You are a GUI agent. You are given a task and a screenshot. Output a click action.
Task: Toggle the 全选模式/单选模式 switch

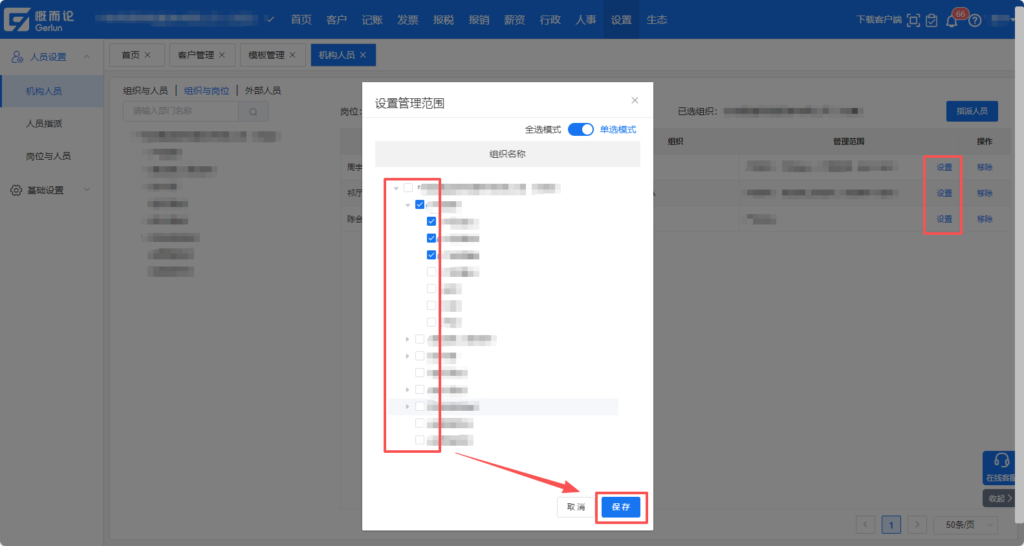[581, 129]
